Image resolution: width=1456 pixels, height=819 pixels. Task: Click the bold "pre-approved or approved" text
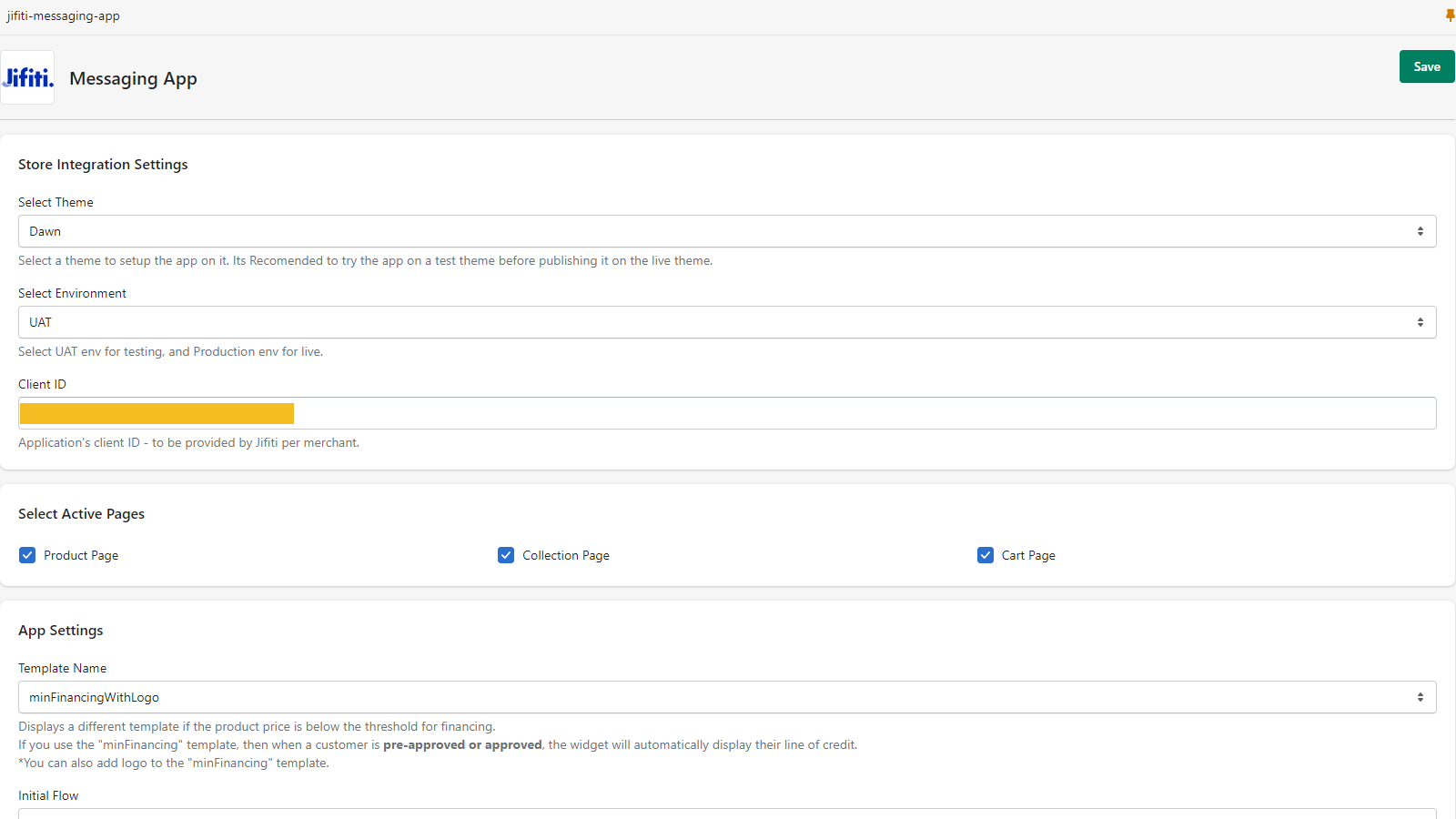tap(462, 744)
